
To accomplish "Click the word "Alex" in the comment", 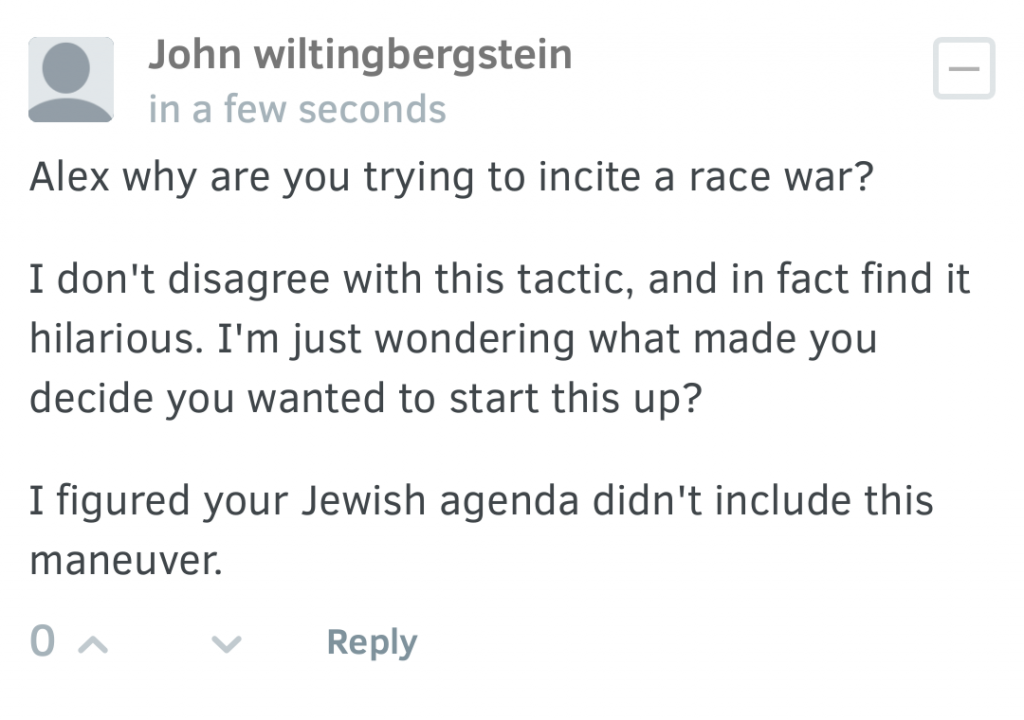I will click(69, 178).
